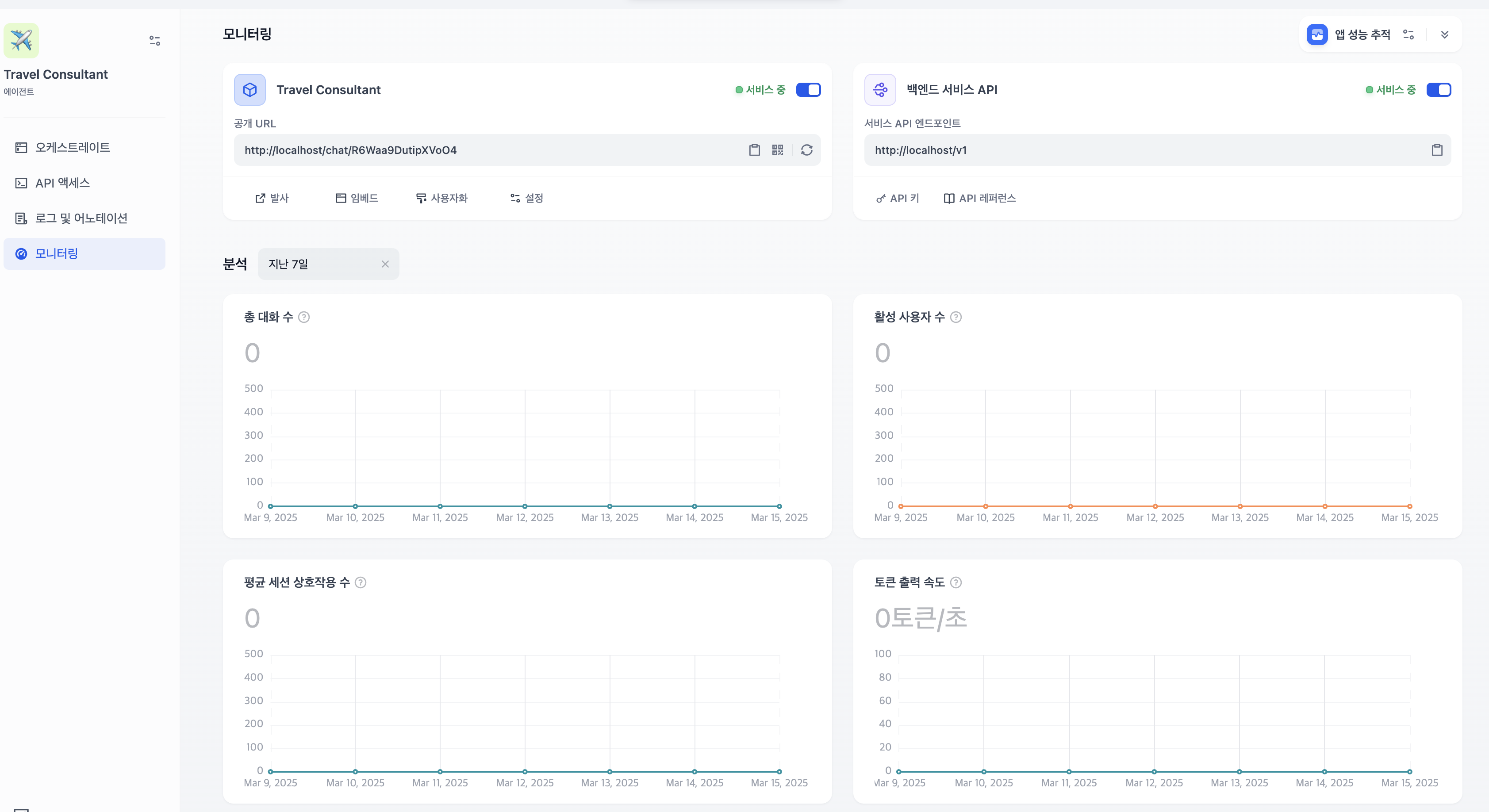
Task: Expand the 앱 성능 추적 panel chevron
Action: [1444, 34]
